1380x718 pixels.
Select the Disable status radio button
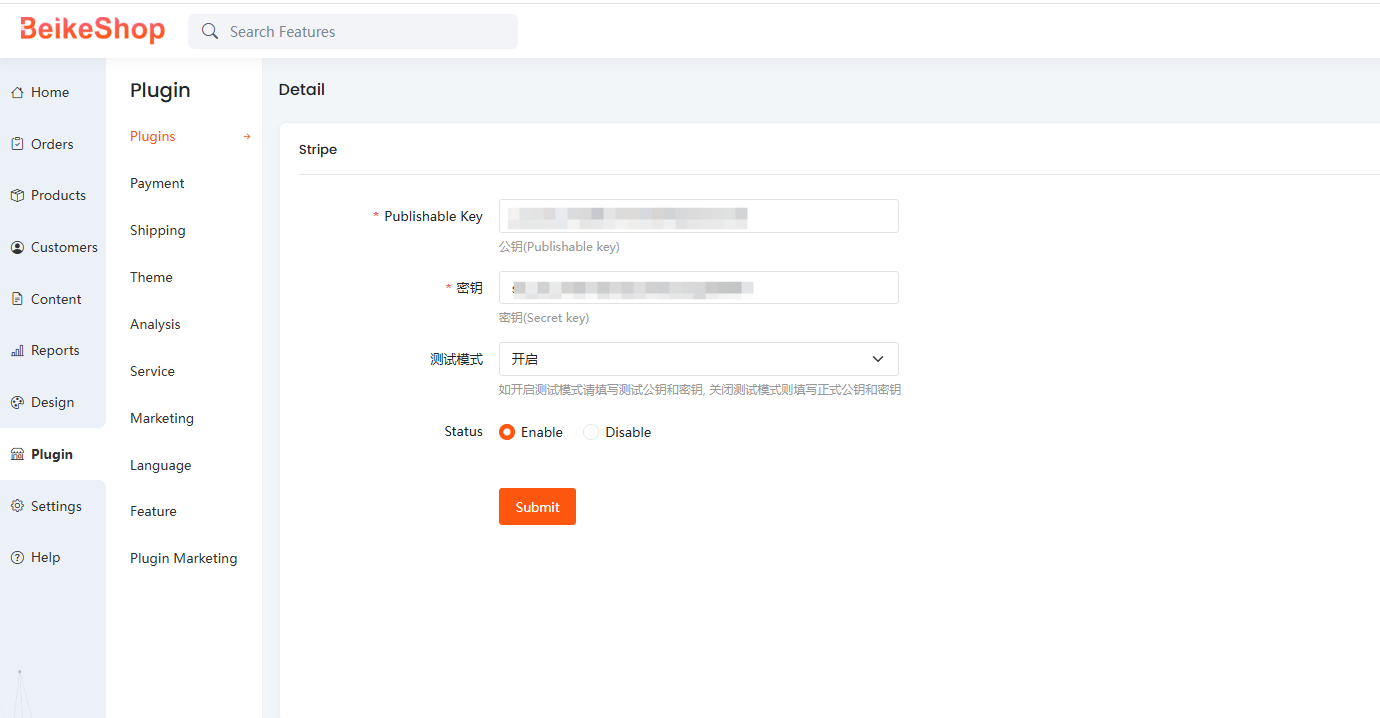(591, 432)
